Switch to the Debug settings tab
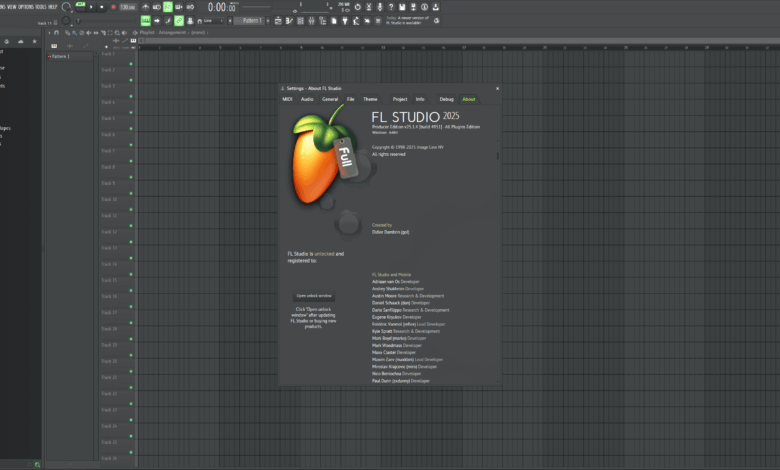Viewport: 780px width, 470px height. (x=446, y=99)
